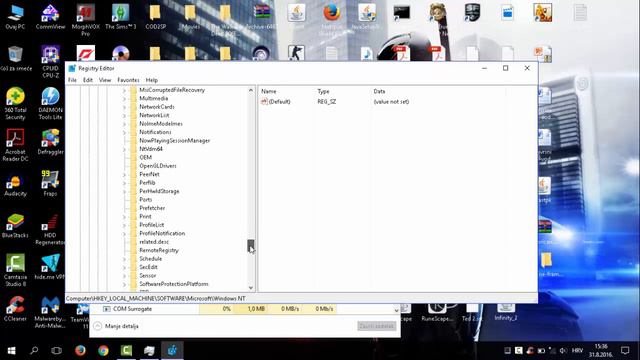Screen dimensions: 640x360
Task: Open the HDD Regenerator desktop shortcut
Action: (50, 229)
